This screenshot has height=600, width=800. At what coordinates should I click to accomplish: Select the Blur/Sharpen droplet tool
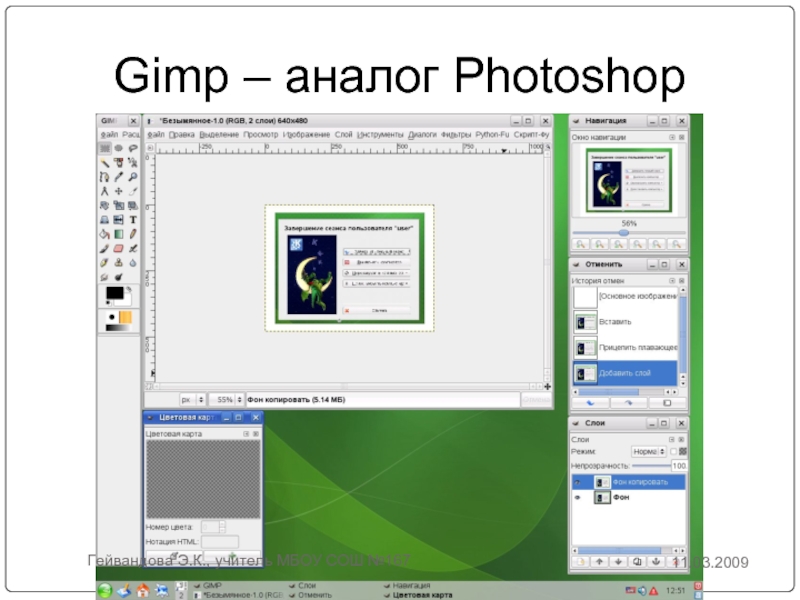click(133, 263)
